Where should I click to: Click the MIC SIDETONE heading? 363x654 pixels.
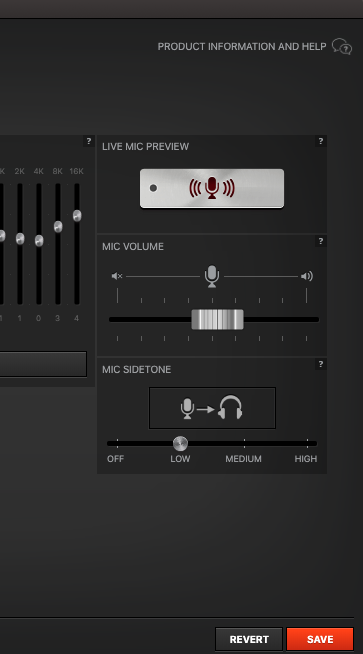pos(136,370)
